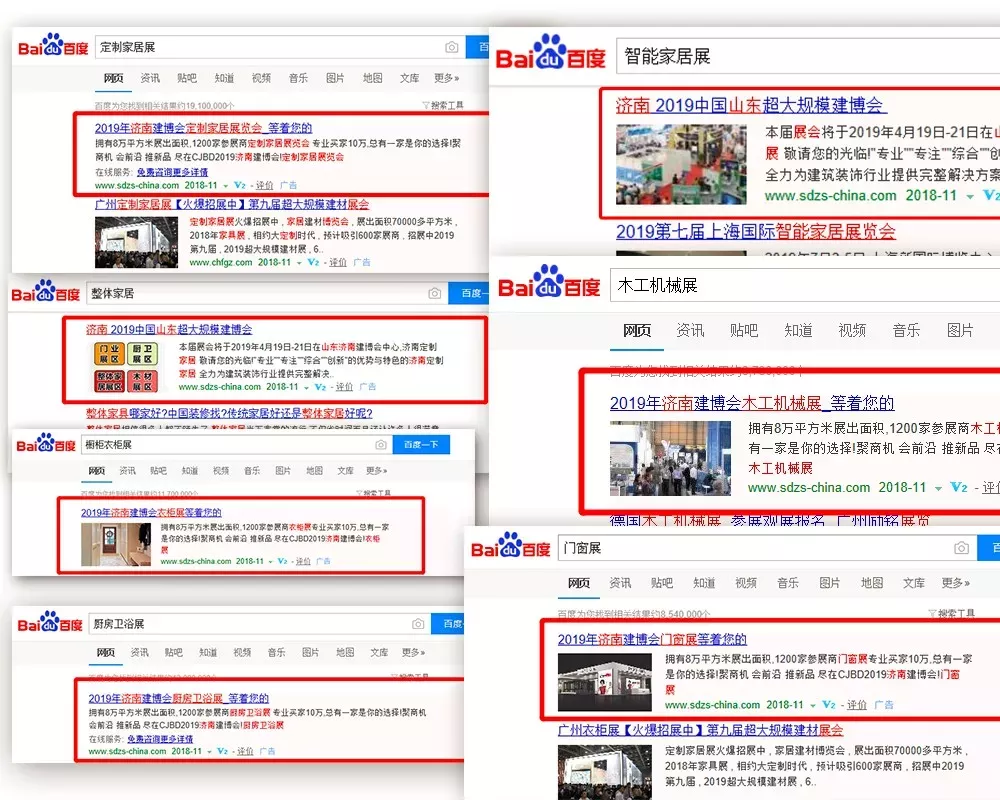Open camera image search in the 厨房卫浴展 box
The width and height of the screenshot is (1000, 800).
point(418,624)
